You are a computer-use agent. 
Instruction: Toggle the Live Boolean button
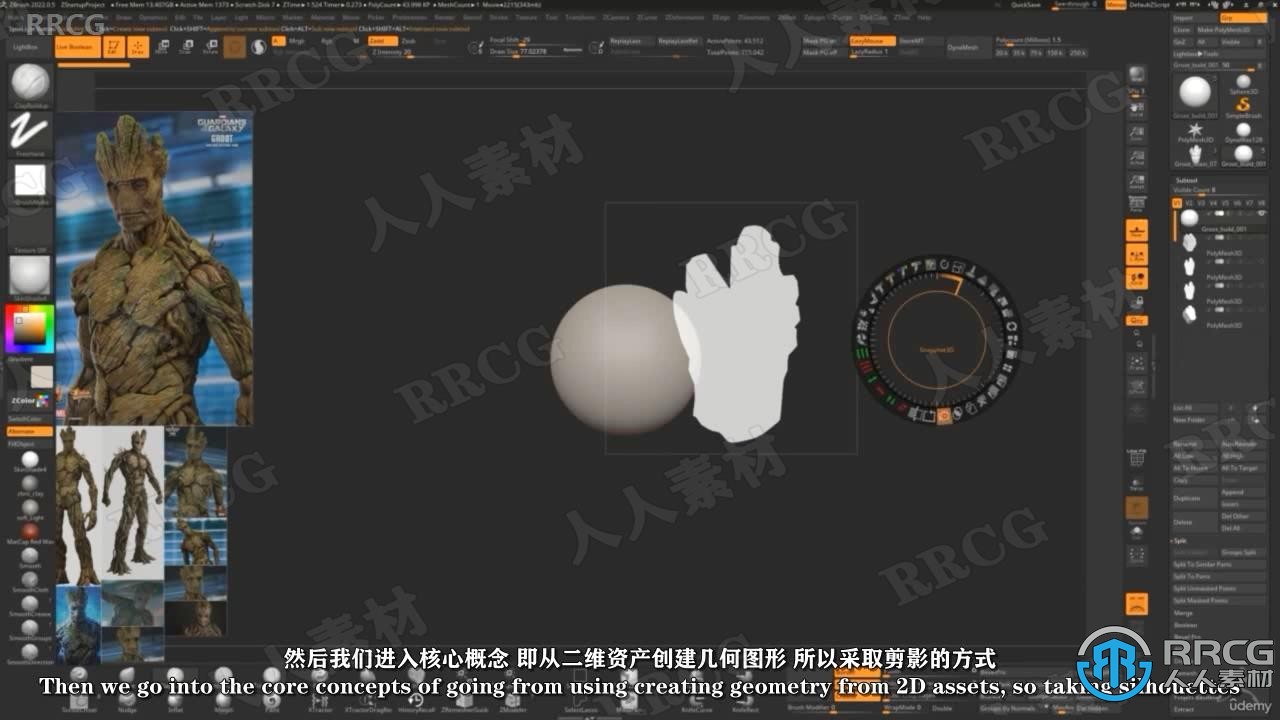[x=76, y=47]
